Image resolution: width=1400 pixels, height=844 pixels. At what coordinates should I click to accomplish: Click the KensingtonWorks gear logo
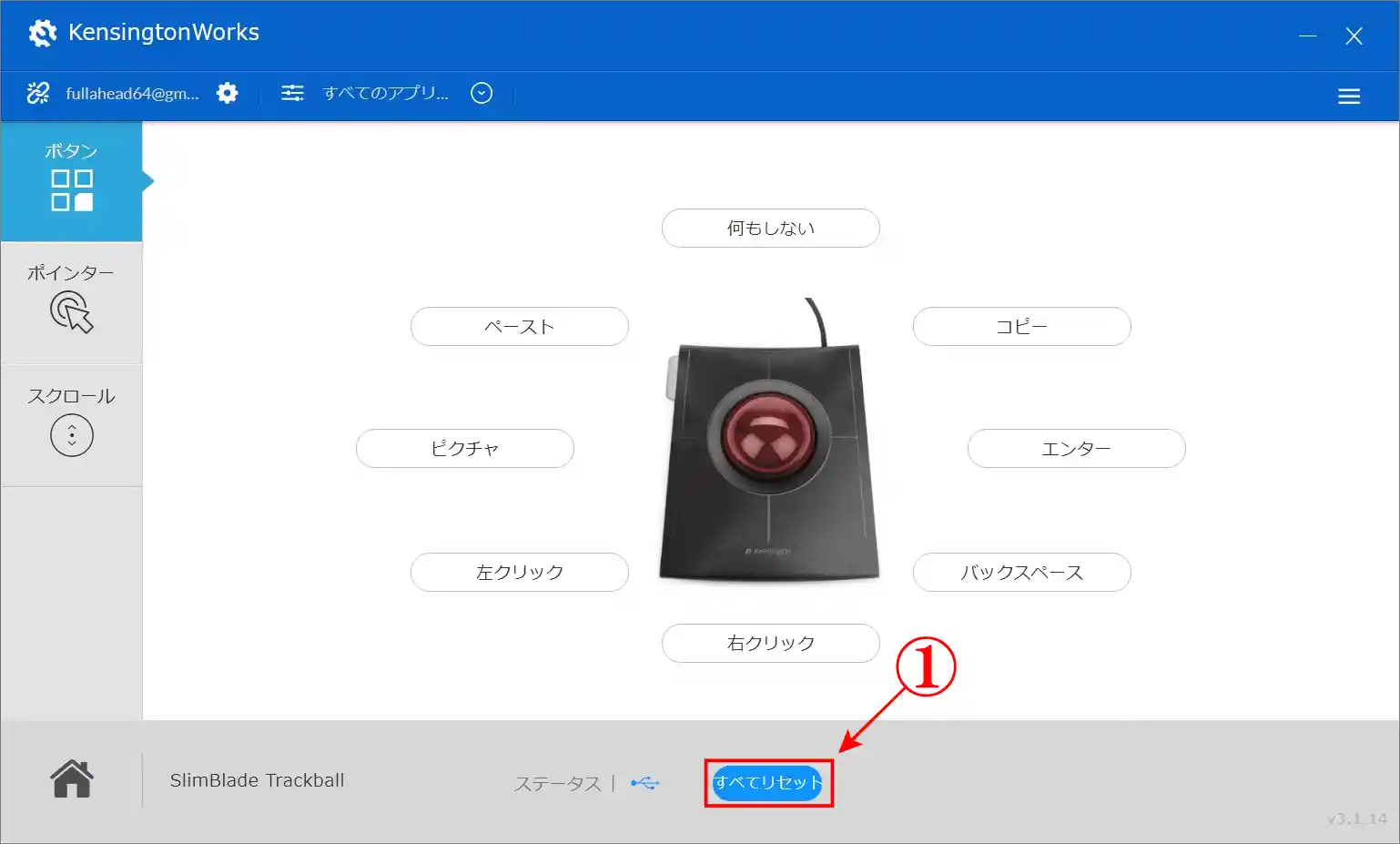pyautogui.click(x=42, y=33)
